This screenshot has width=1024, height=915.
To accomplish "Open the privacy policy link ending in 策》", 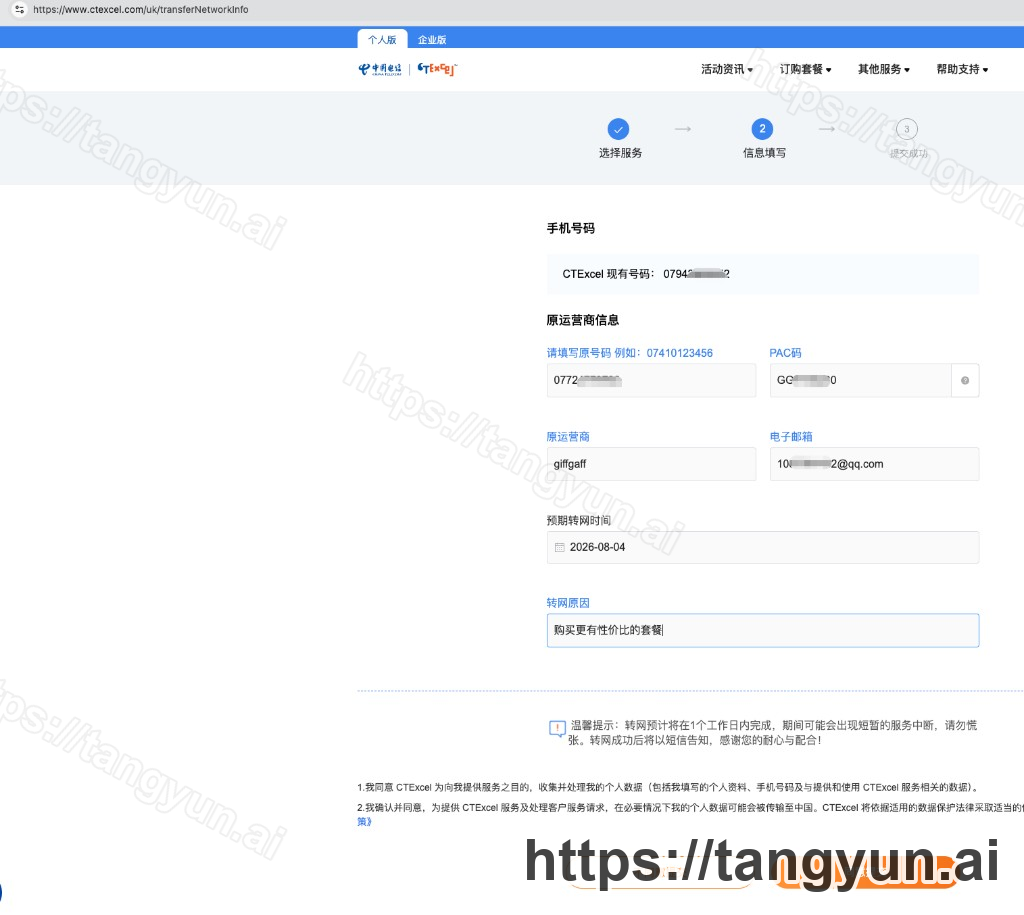I will pyautogui.click(x=364, y=822).
